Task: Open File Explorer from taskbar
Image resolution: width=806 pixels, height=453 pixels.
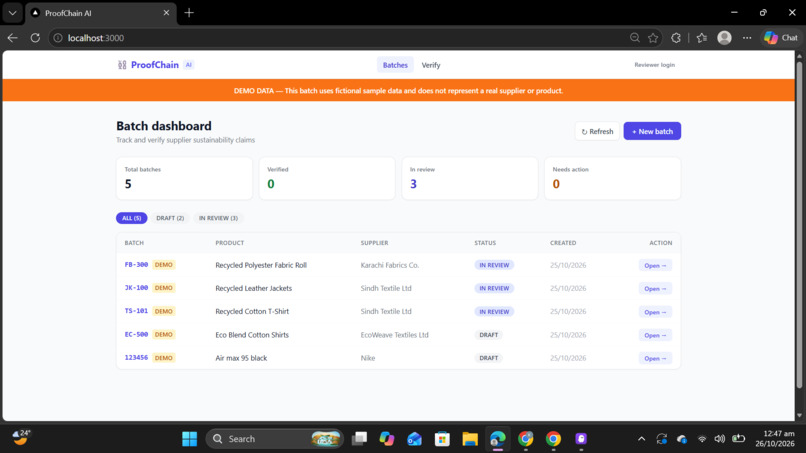Action: point(470,439)
